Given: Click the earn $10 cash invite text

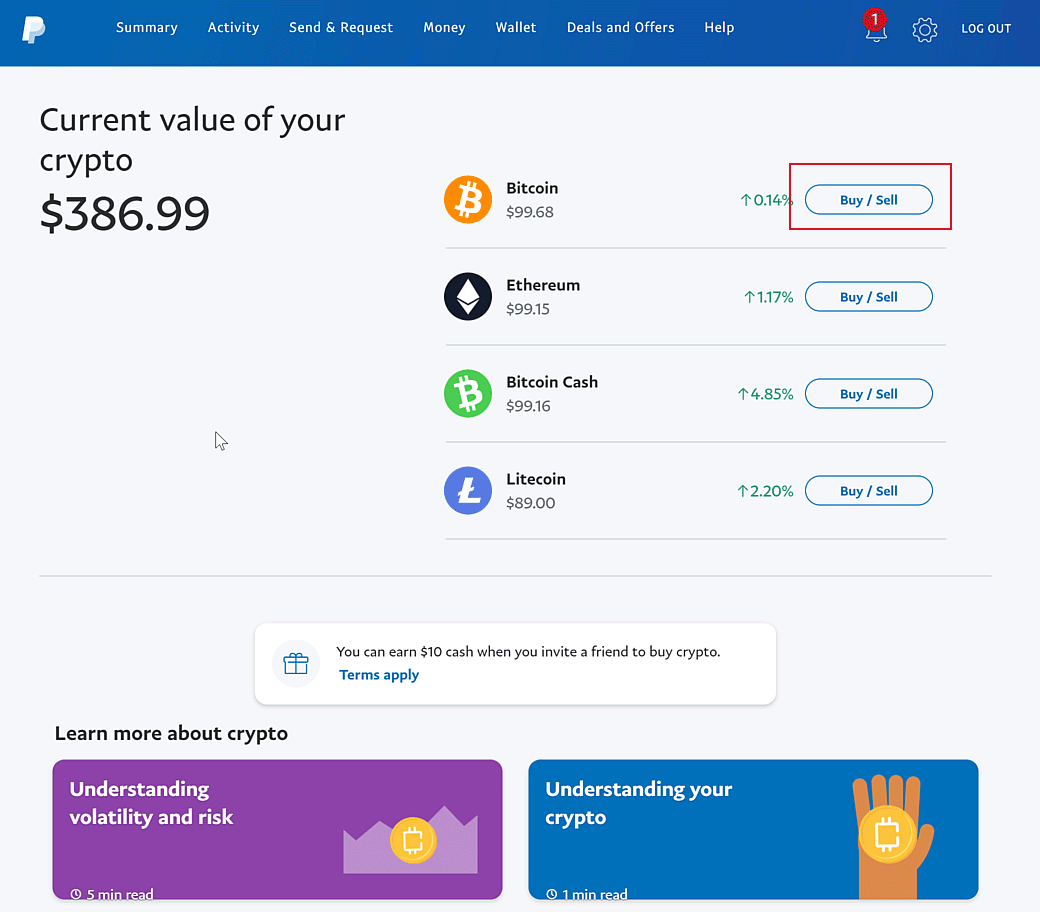Looking at the screenshot, I should (528, 651).
